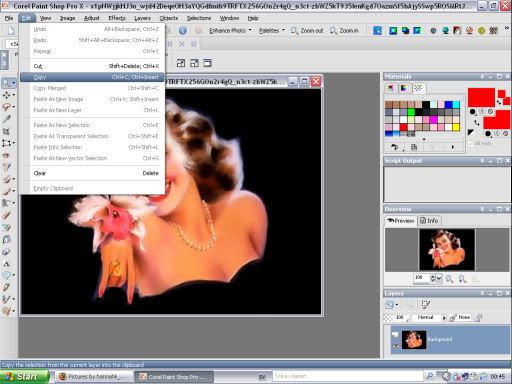Select the Pick tool with dotted rectangle
This screenshot has height=384, width=512.
(6, 143)
